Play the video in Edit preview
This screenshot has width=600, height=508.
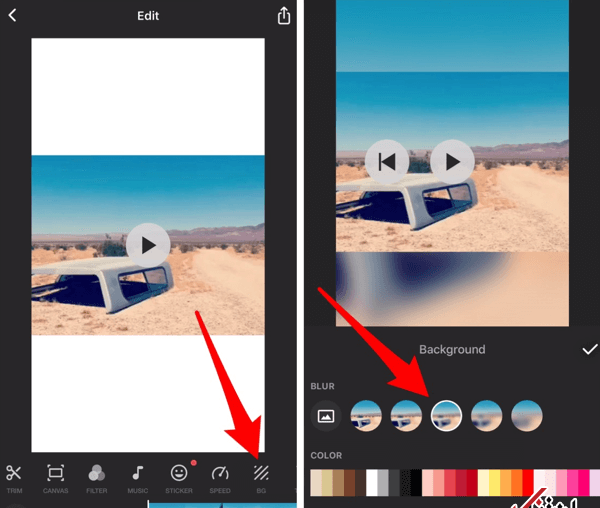tap(148, 245)
